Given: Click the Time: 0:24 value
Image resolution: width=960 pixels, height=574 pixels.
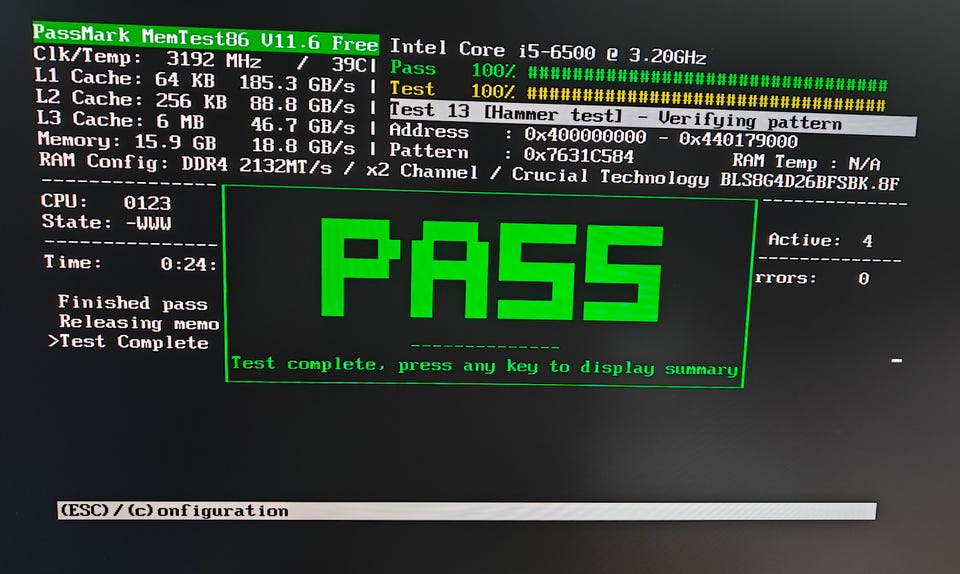Looking at the screenshot, I should [x=189, y=264].
